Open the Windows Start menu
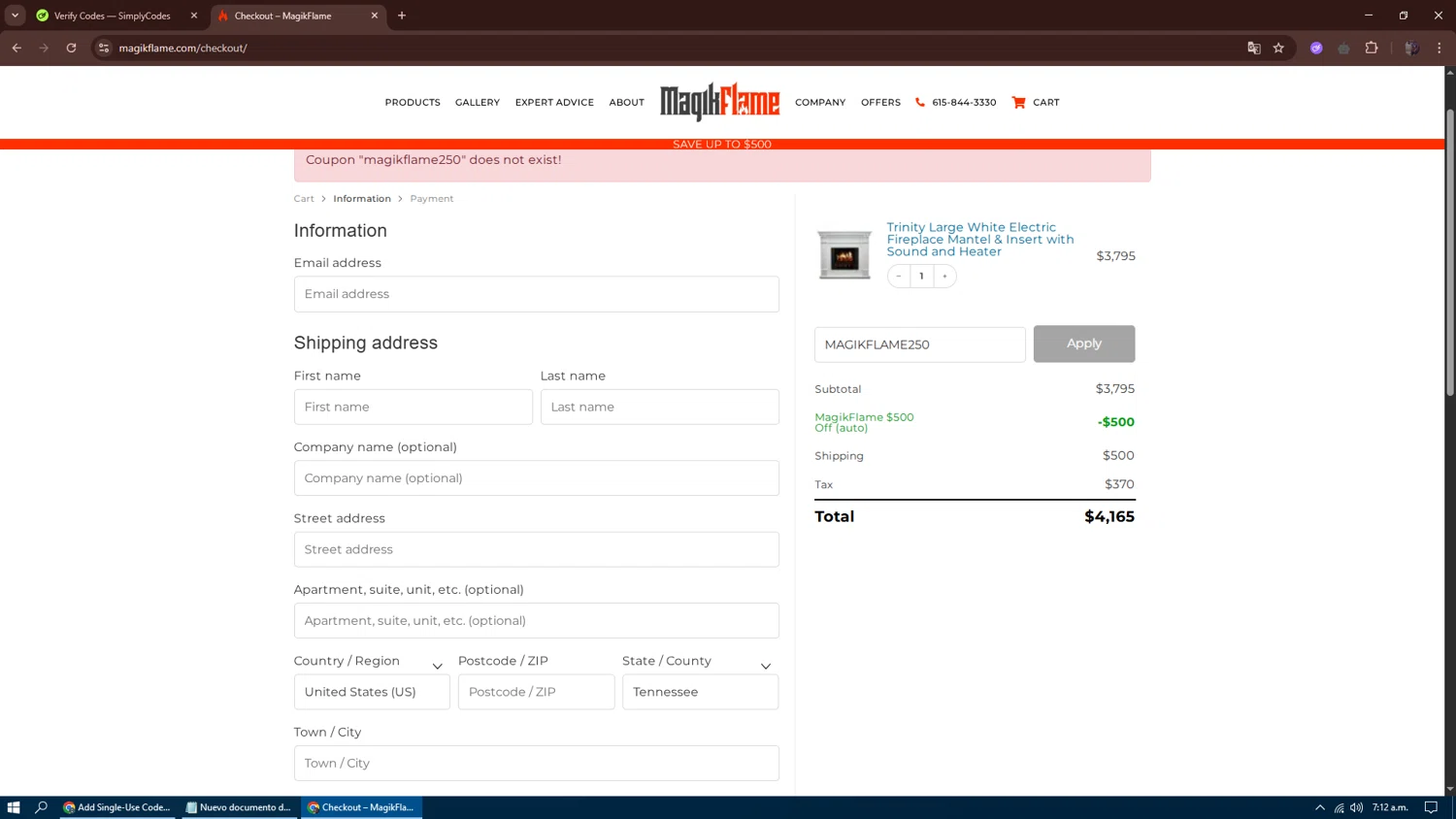The width and height of the screenshot is (1456, 819). click(x=14, y=807)
